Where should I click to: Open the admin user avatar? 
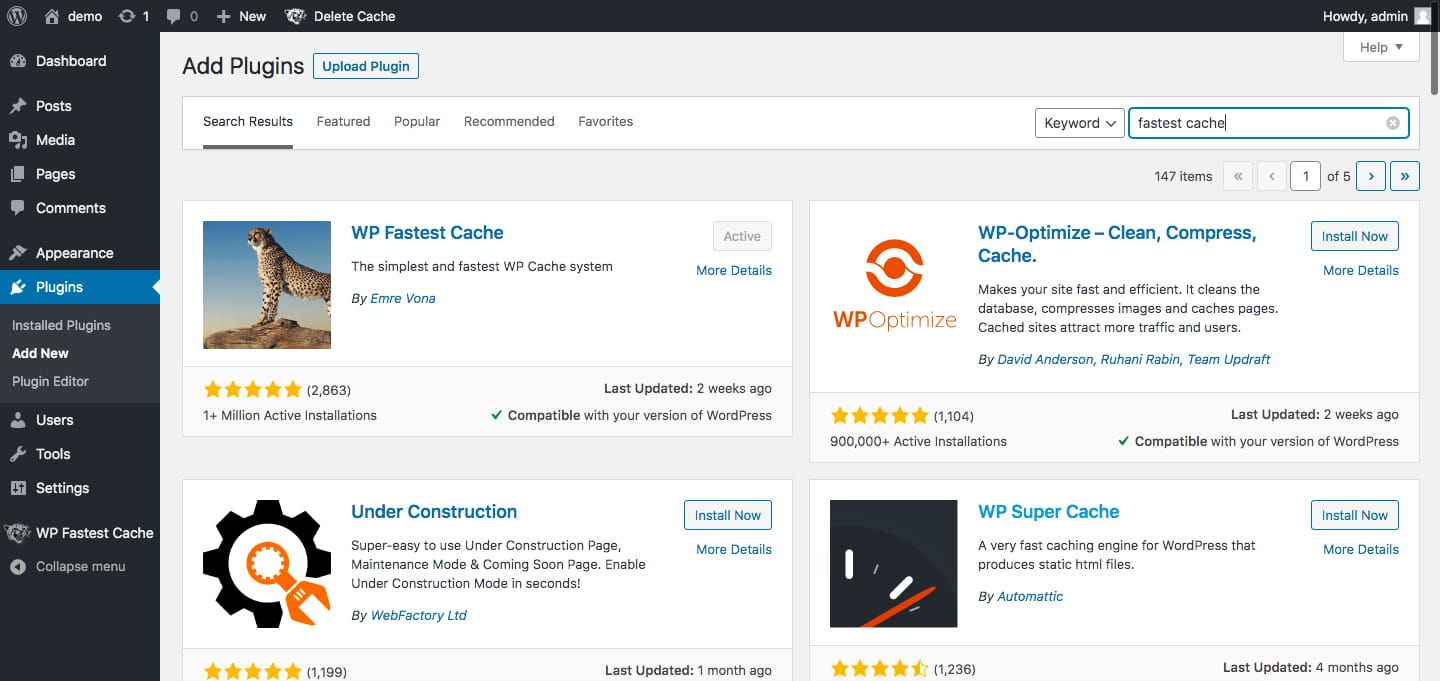click(1422, 16)
